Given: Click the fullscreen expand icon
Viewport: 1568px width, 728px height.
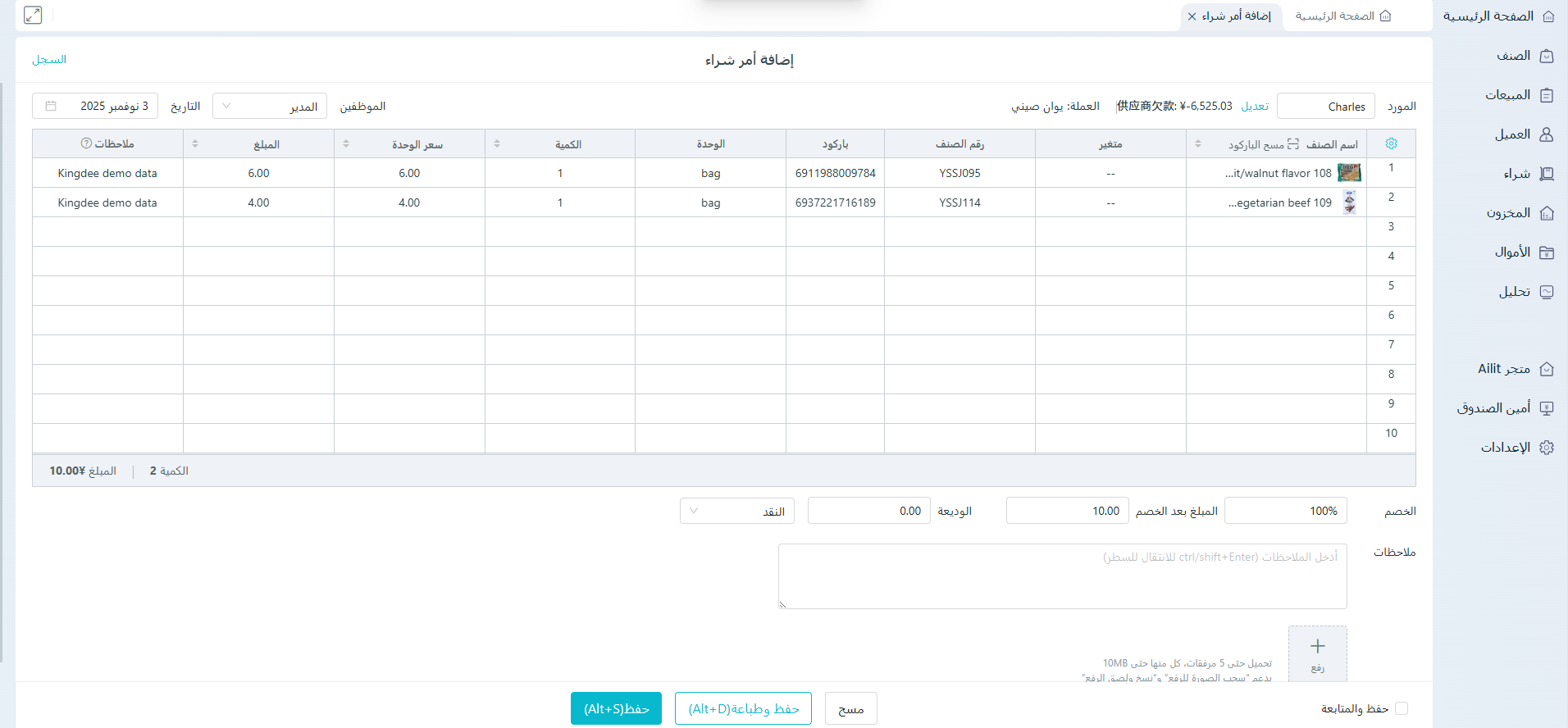Looking at the screenshot, I should click(33, 15).
